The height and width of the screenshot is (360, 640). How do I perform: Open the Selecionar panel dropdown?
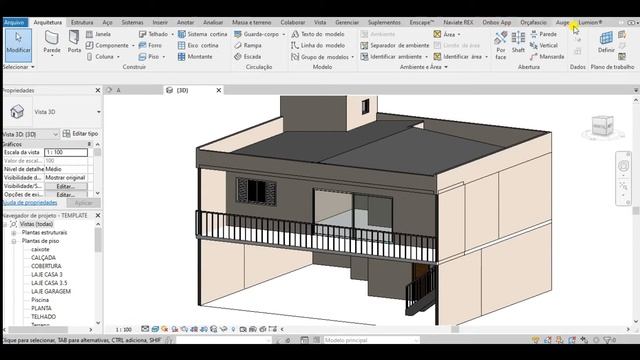18,67
